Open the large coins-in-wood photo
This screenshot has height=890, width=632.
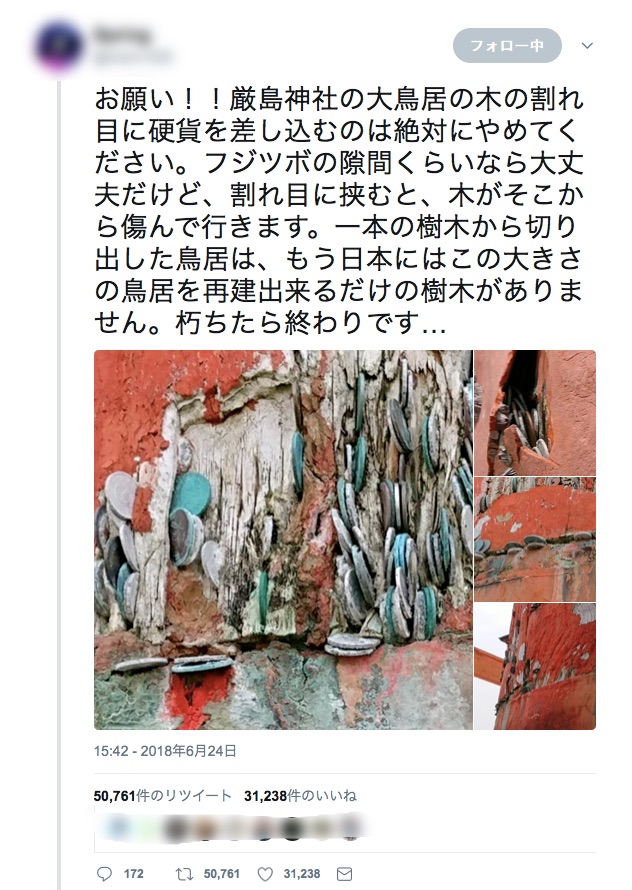(283, 540)
